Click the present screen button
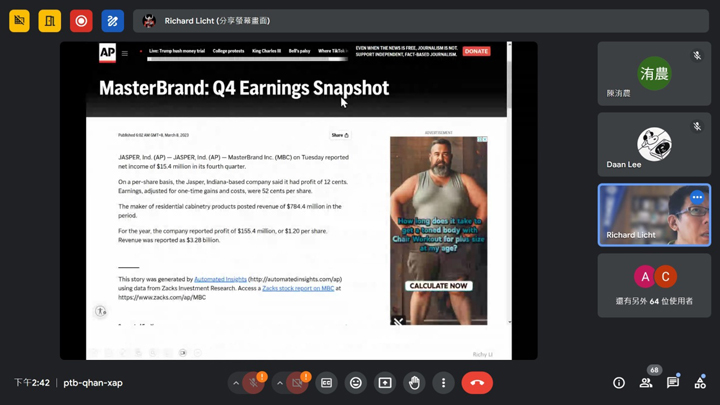720x405 pixels. (x=385, y=383)
